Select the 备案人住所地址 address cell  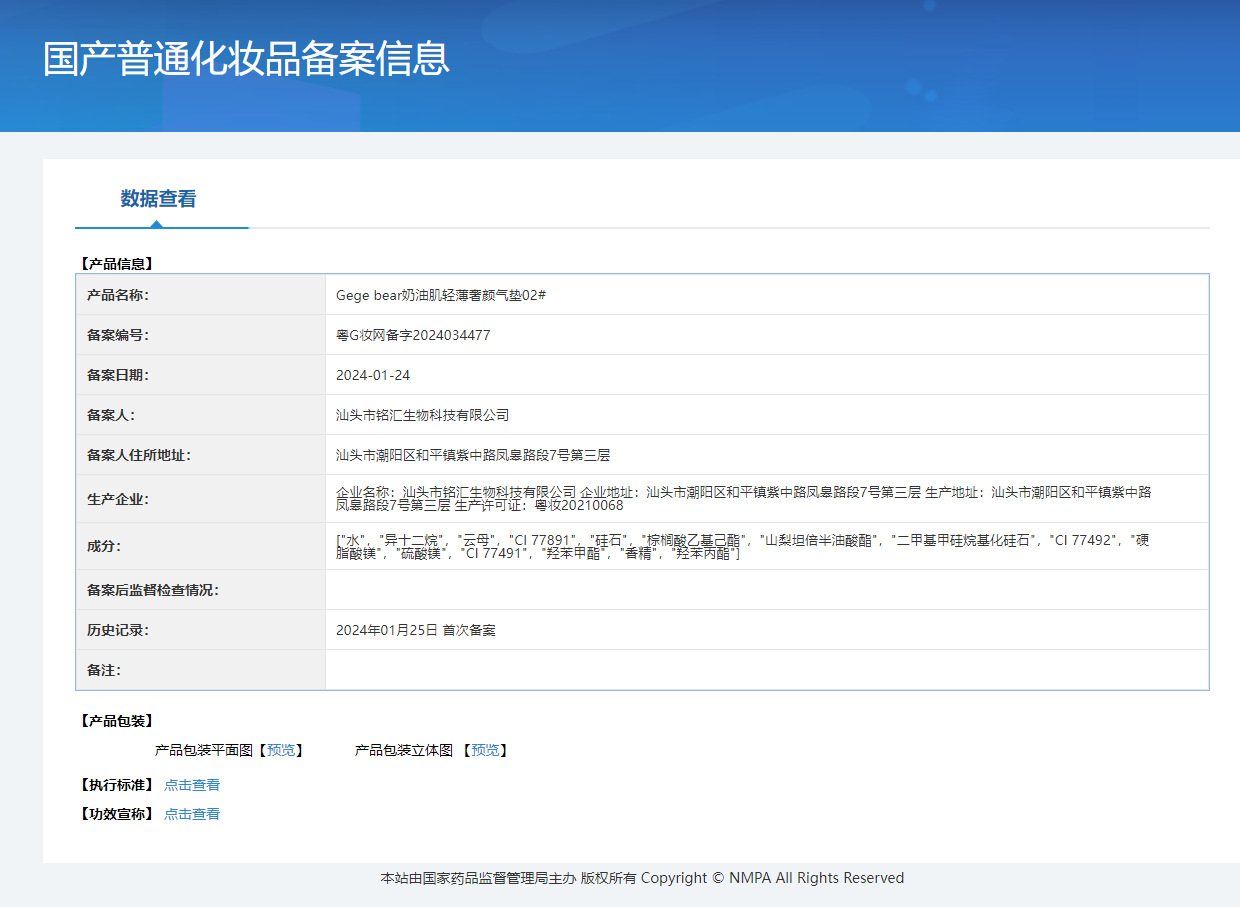tap(475, 454)
